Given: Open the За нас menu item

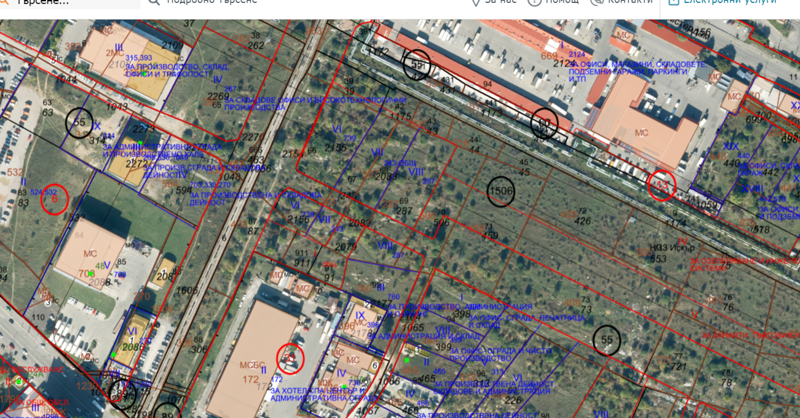Looking at the screenshot, I should click(x=500, y=3).
